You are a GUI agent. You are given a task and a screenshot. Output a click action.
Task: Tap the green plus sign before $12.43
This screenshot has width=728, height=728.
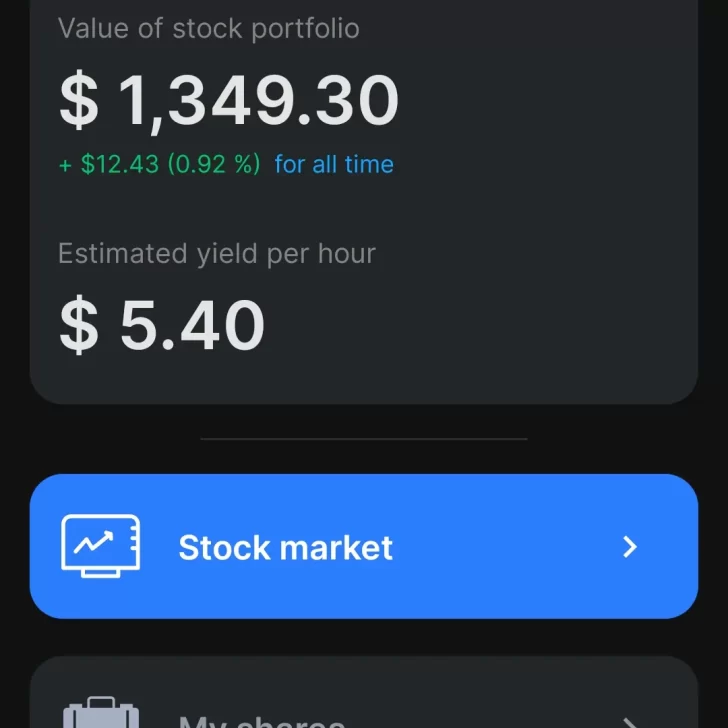[66, 165]
